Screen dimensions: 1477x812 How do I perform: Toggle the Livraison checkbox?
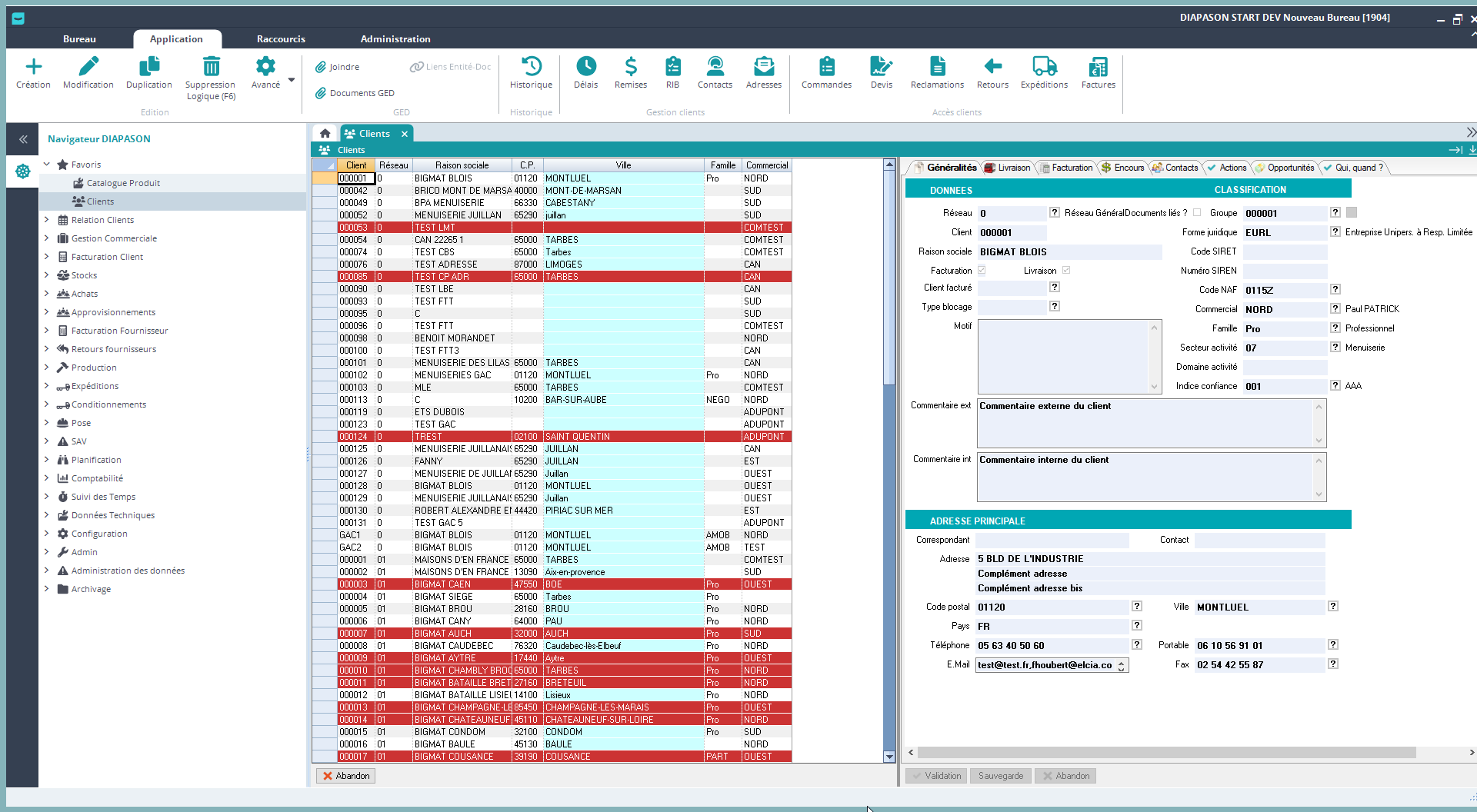1066,271
